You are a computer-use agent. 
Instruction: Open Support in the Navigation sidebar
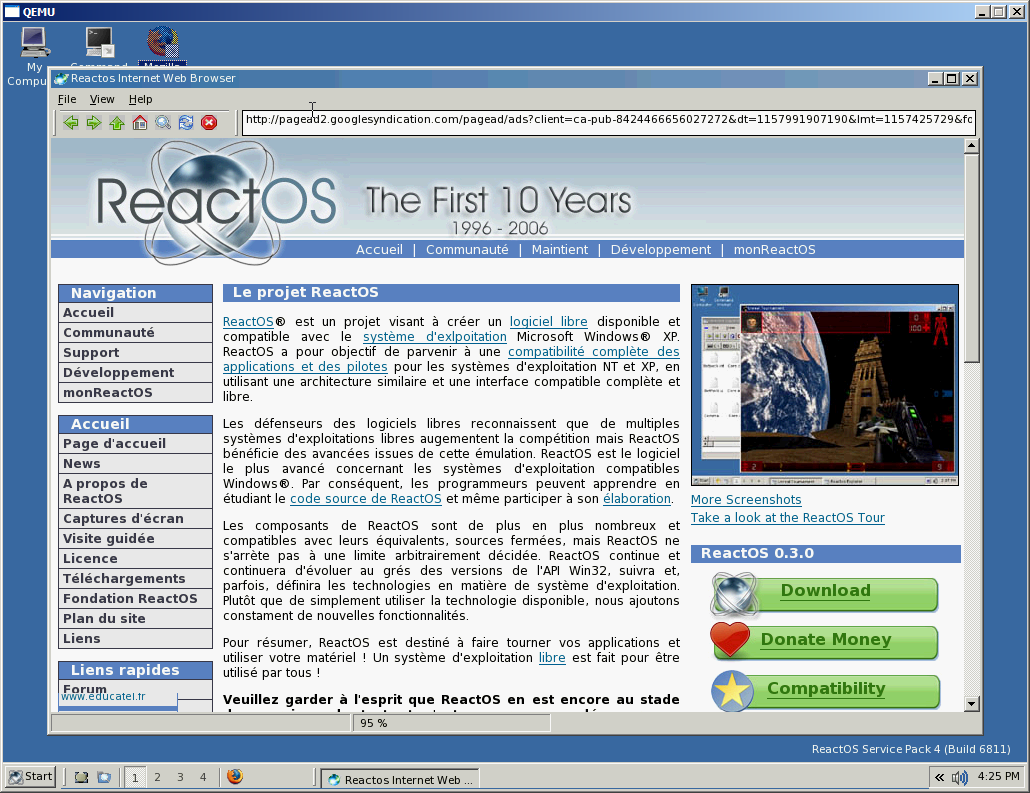[135, 353]
